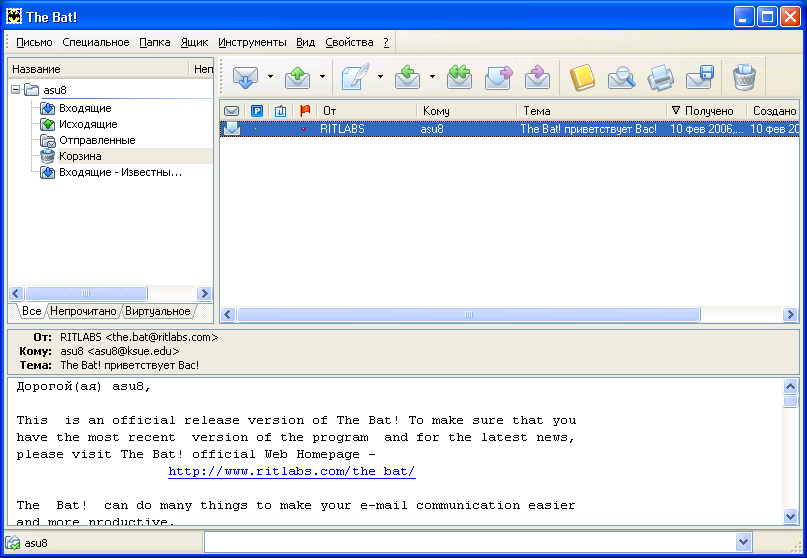Image resolution: width=807 pixels, height=558 pixels.
Task: Click the Send queued mail toolbar icon
Action: coord(297,77)
